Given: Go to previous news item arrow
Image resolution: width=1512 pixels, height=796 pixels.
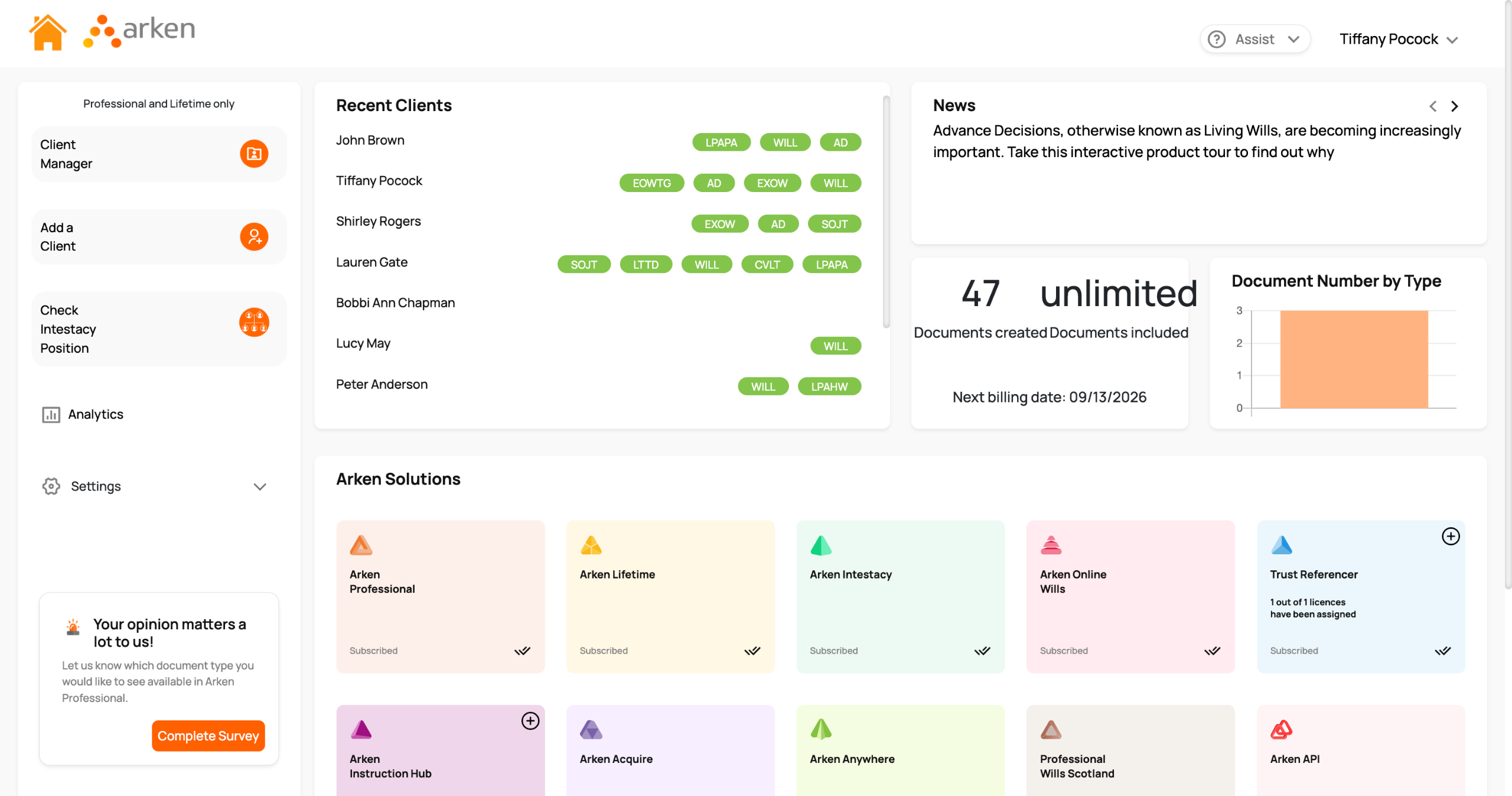Looking at the screenshot, I should 1433,106.
